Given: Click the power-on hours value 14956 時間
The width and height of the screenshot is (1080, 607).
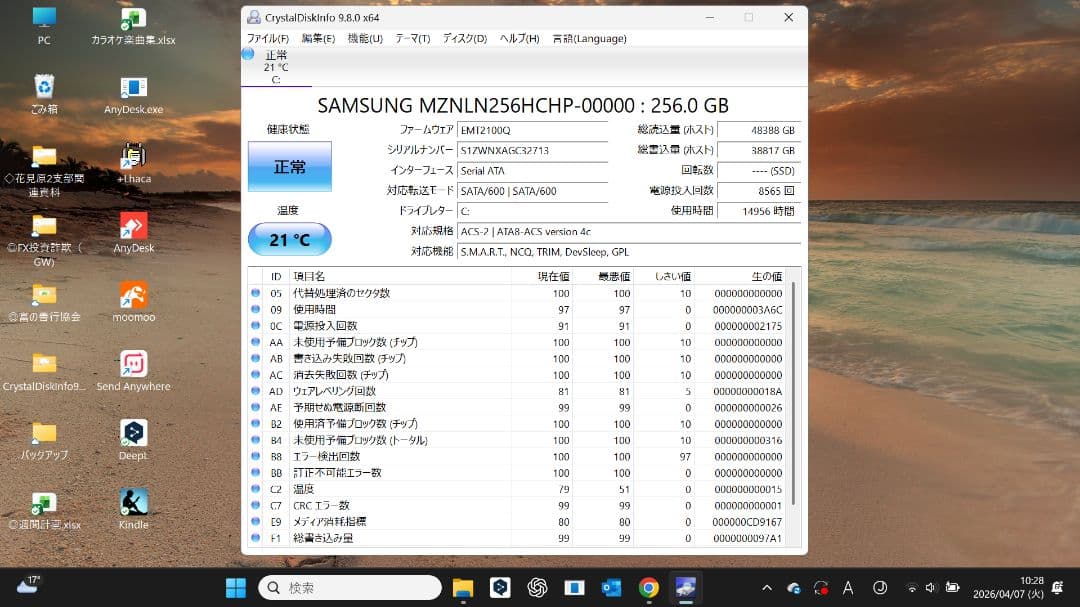Looking at the screenshot, I should click(758, 211).
